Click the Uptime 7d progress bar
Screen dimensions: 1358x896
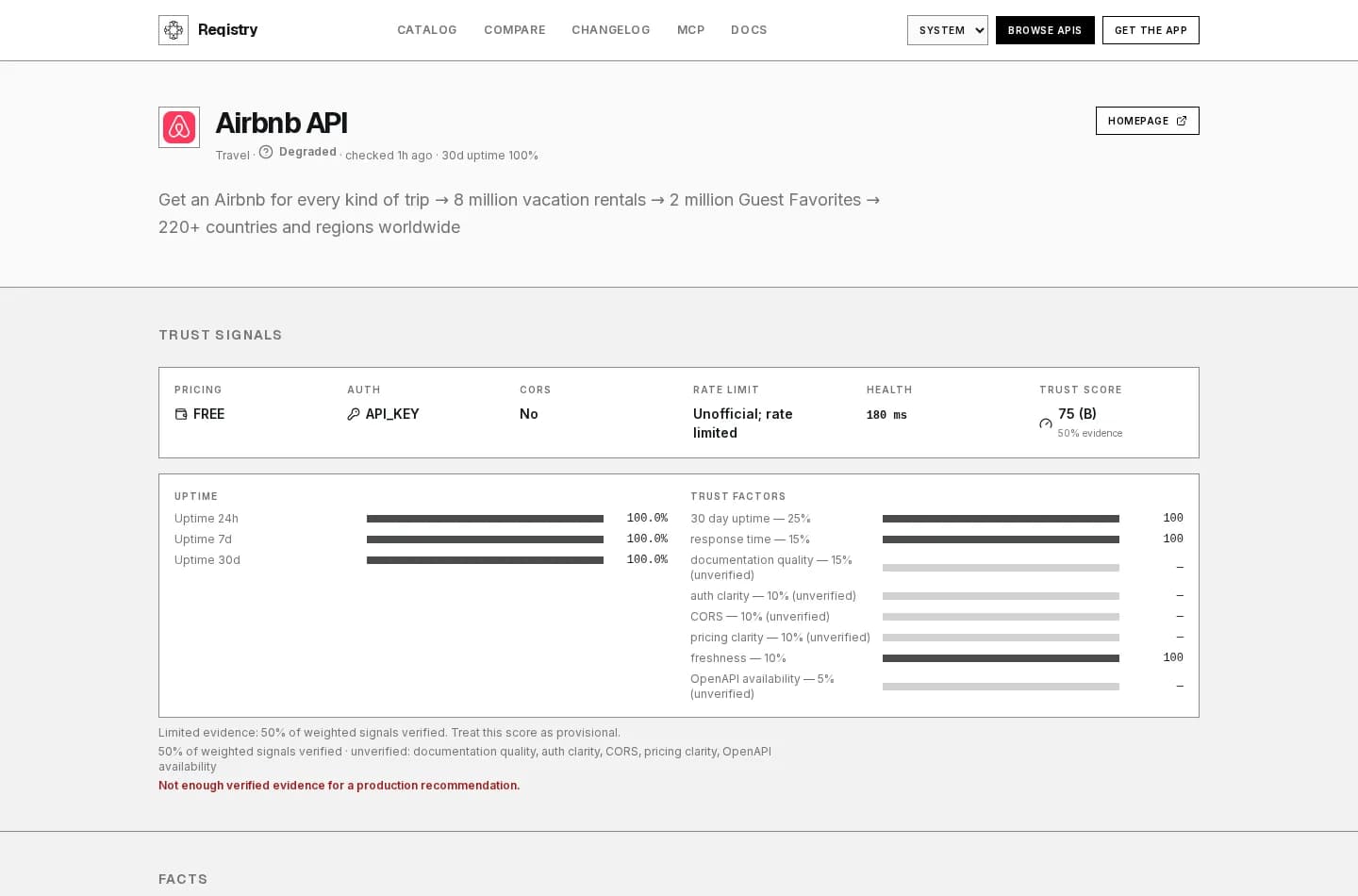(x=485, y=539)
